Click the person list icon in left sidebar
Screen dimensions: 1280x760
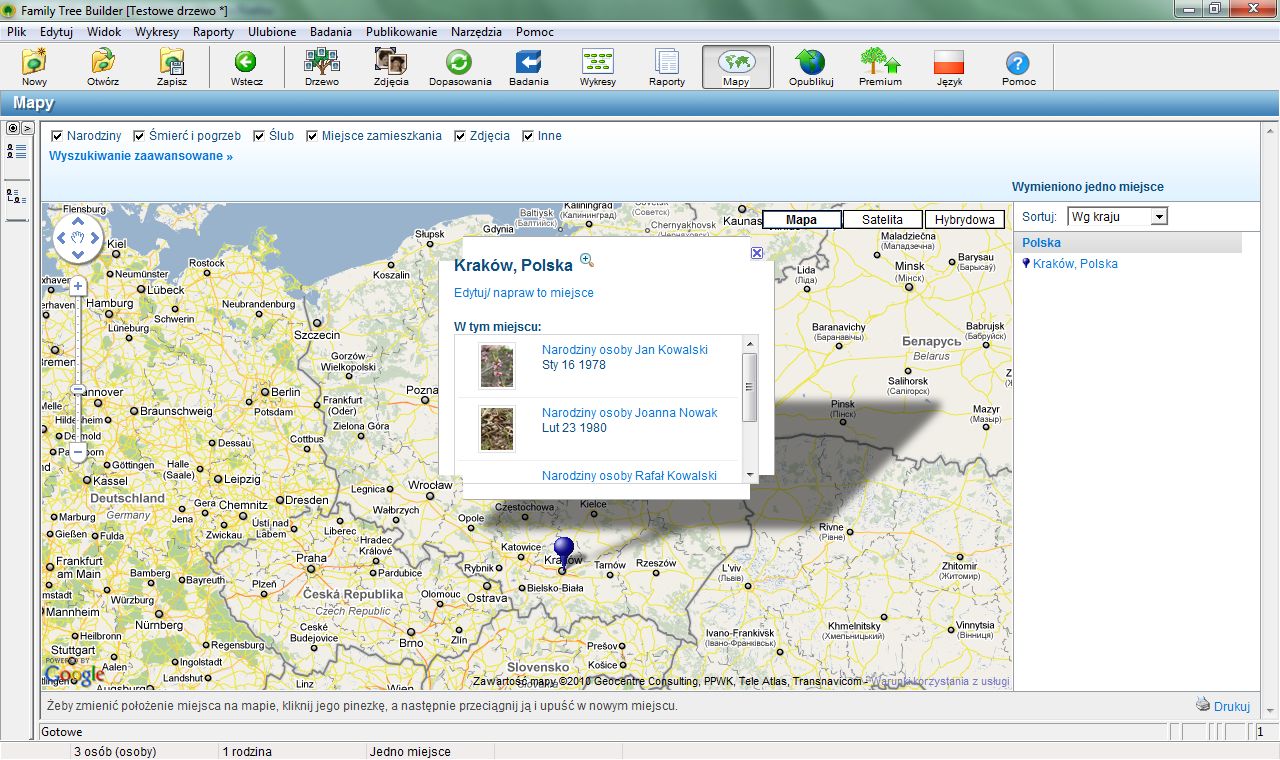(16, 152)
